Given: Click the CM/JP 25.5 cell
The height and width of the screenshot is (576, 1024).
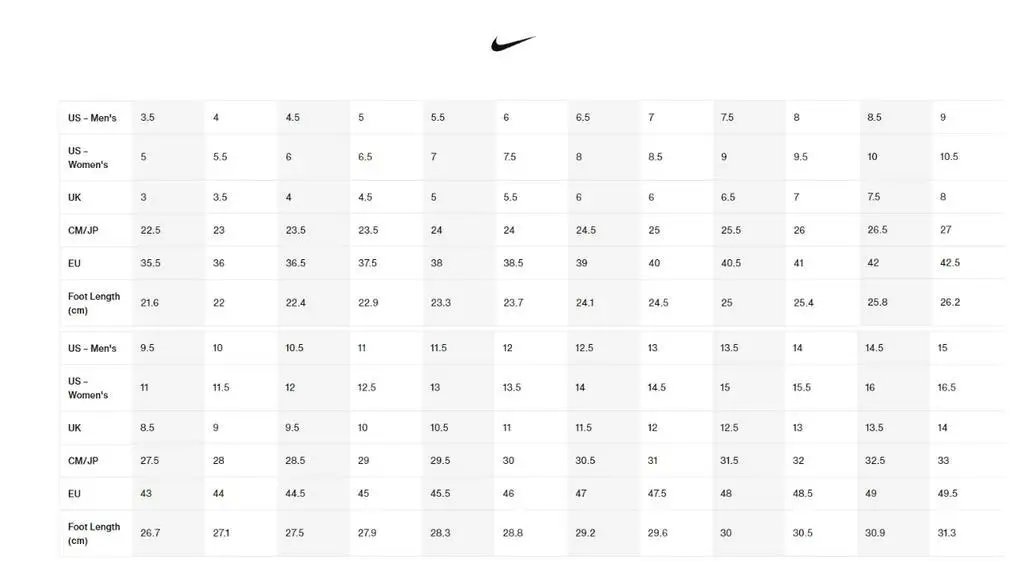Looking at the screenshot, I should click(x=731, y=230).
